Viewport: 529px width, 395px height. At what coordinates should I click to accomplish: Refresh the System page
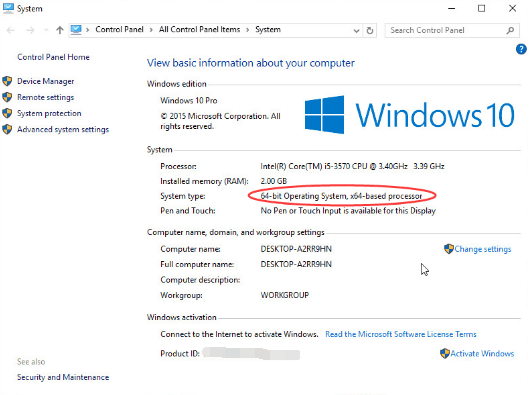pyautogui.click(x=370, y=31)
